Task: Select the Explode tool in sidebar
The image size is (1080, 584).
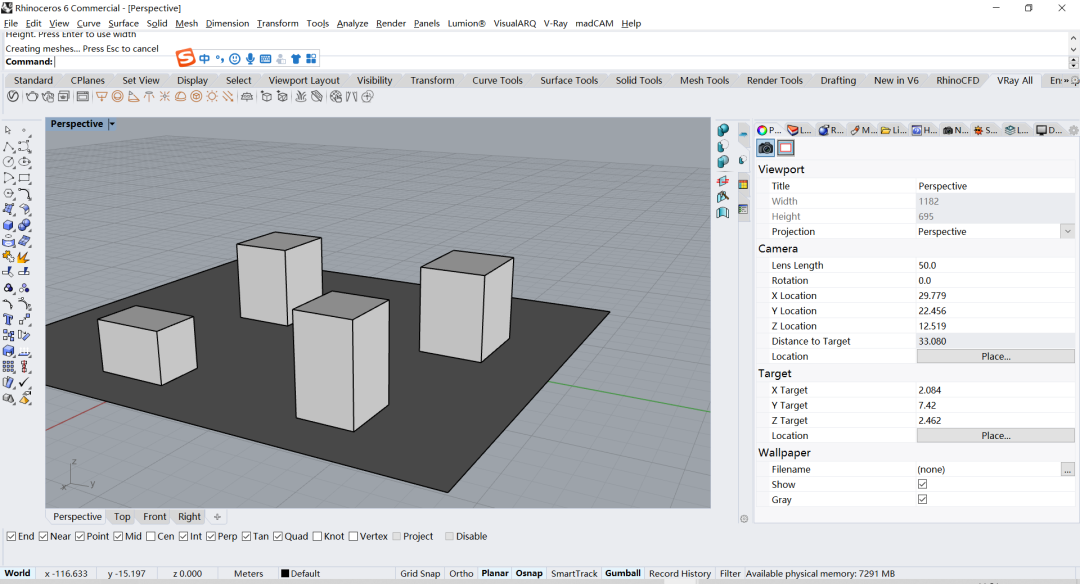Action: [x=24, y=257]
